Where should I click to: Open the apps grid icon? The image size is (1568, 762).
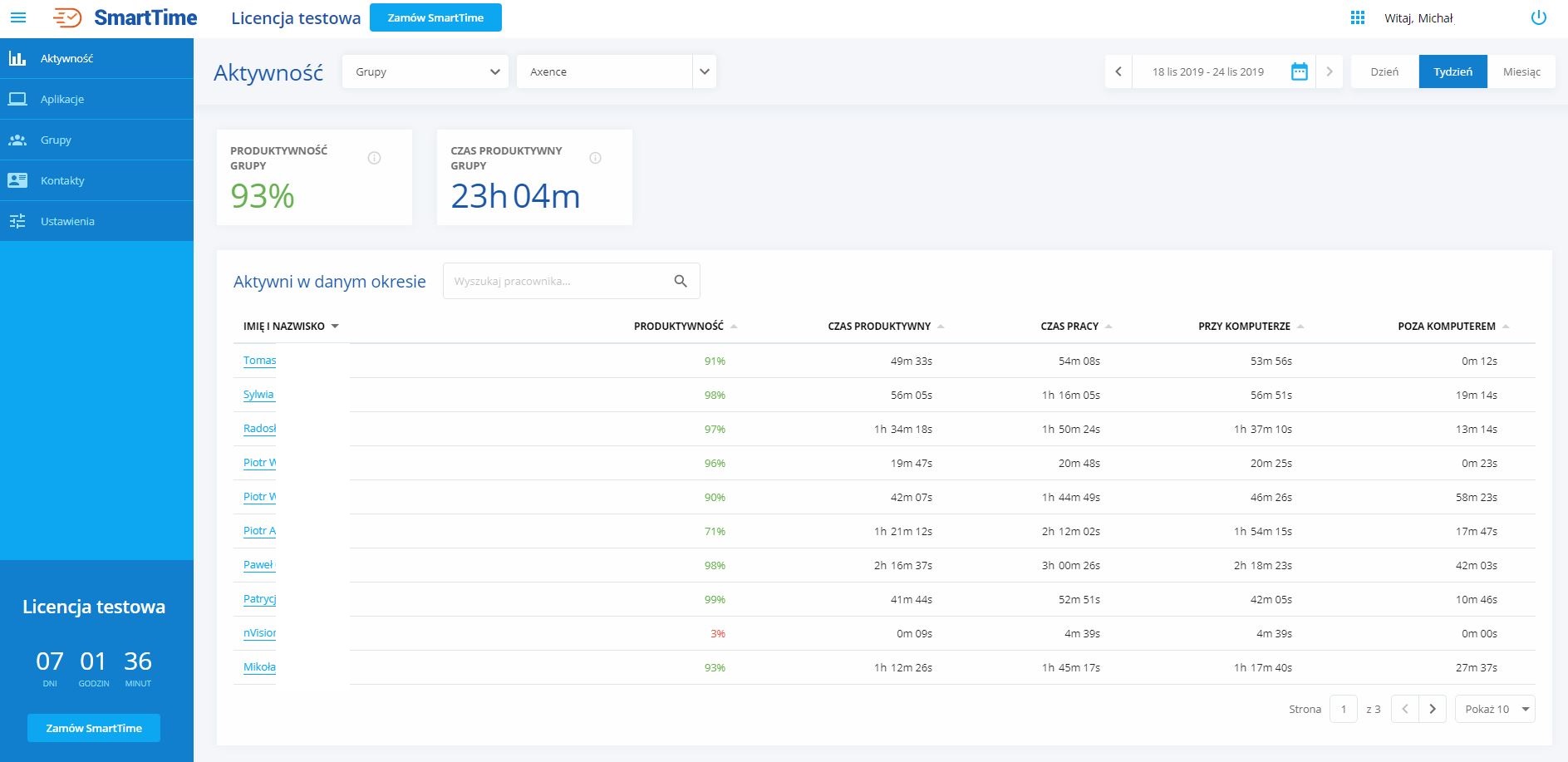coord(1358,17)
